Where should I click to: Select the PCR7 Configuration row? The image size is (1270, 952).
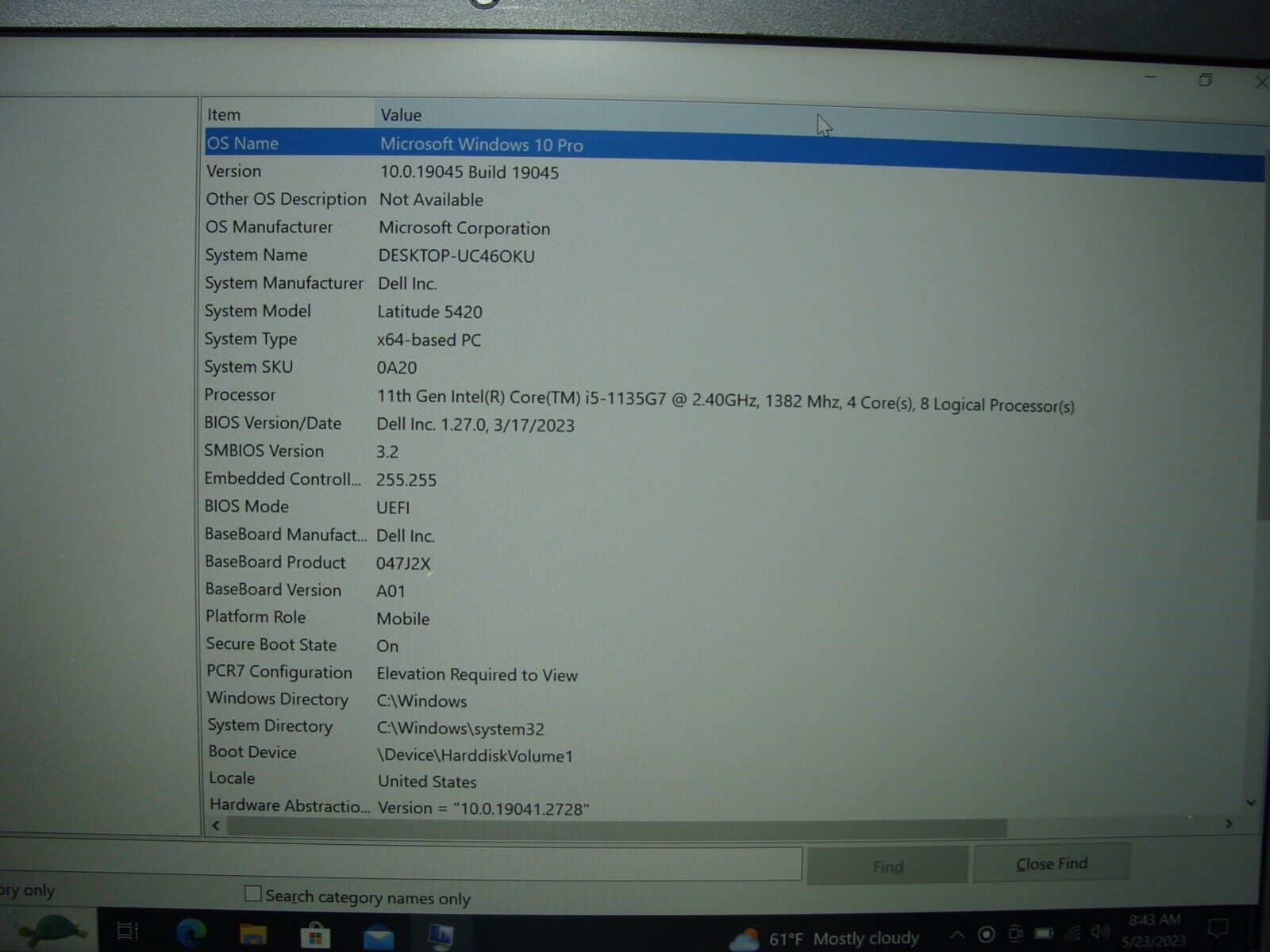[x=734, y=674]
